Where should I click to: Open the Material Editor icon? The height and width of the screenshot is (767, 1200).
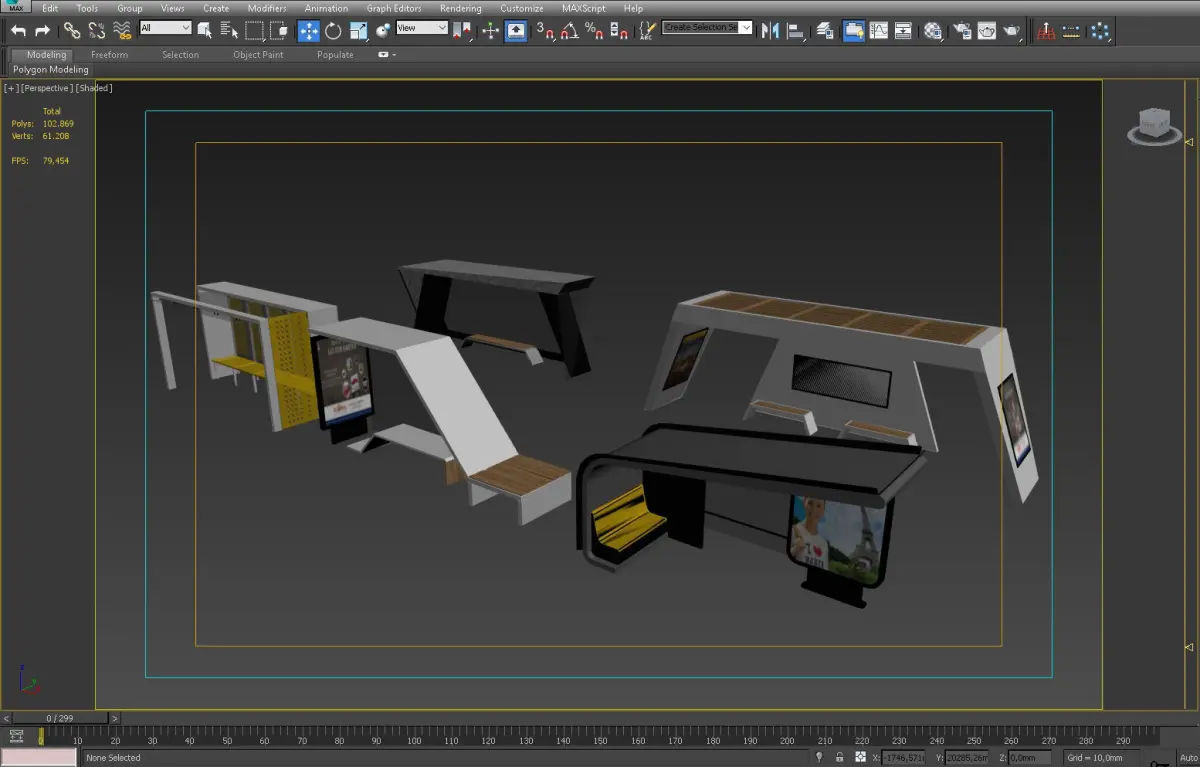pyautogui.click(x=933, y=31)
